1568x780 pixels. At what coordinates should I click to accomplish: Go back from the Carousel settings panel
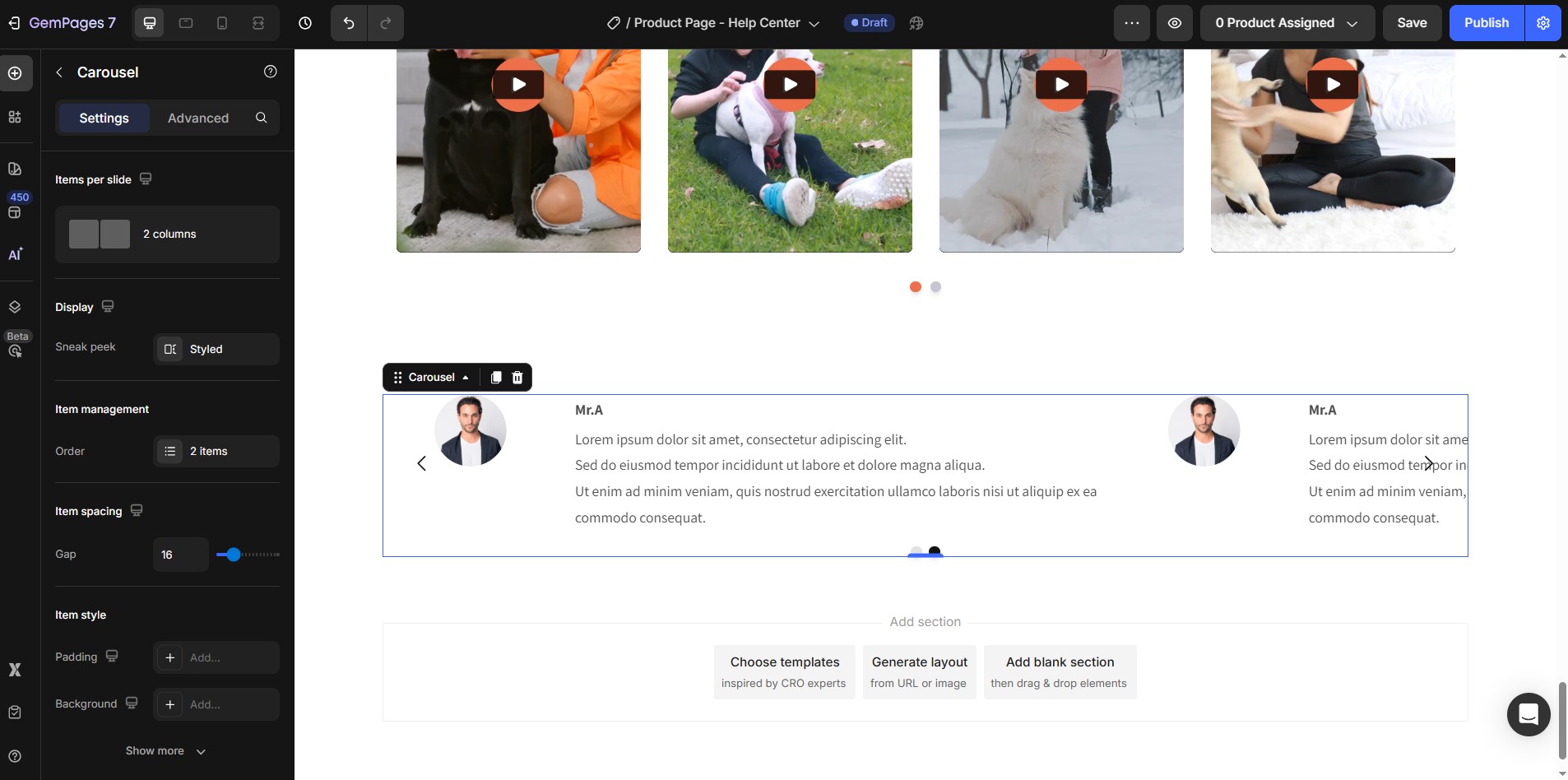59,72
